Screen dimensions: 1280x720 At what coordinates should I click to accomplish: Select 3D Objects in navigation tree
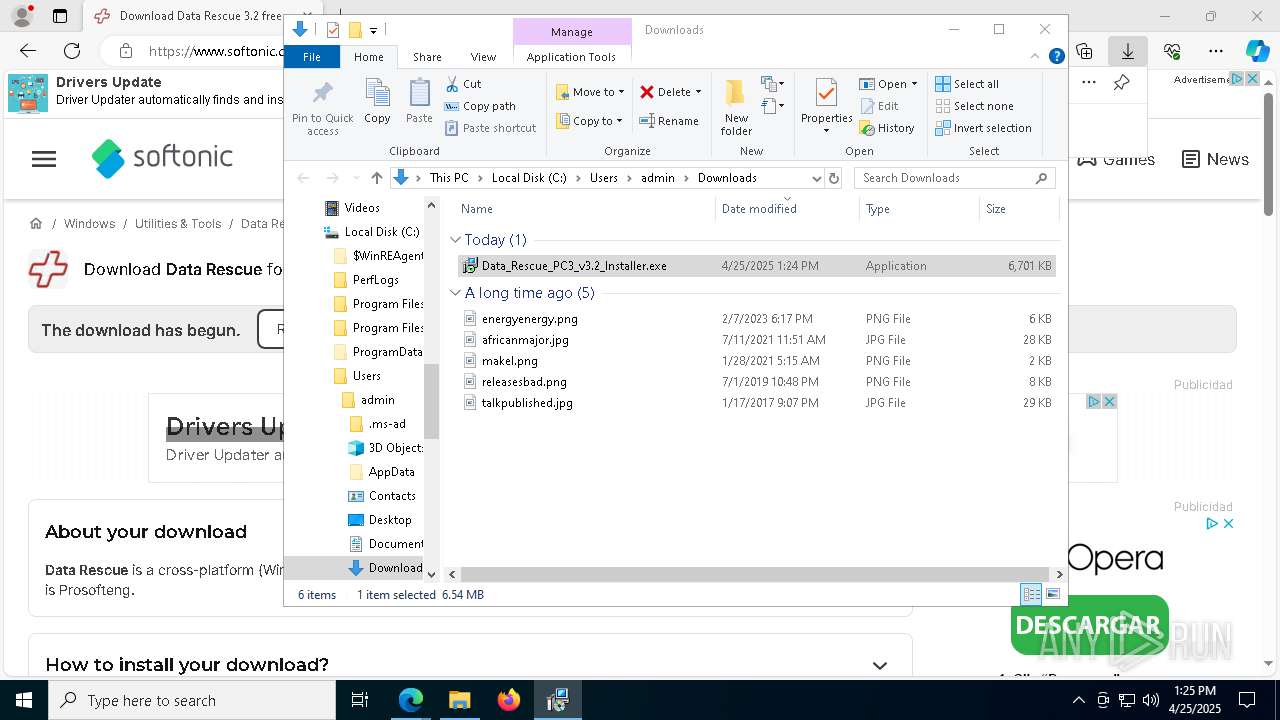(x=385, y=448)
